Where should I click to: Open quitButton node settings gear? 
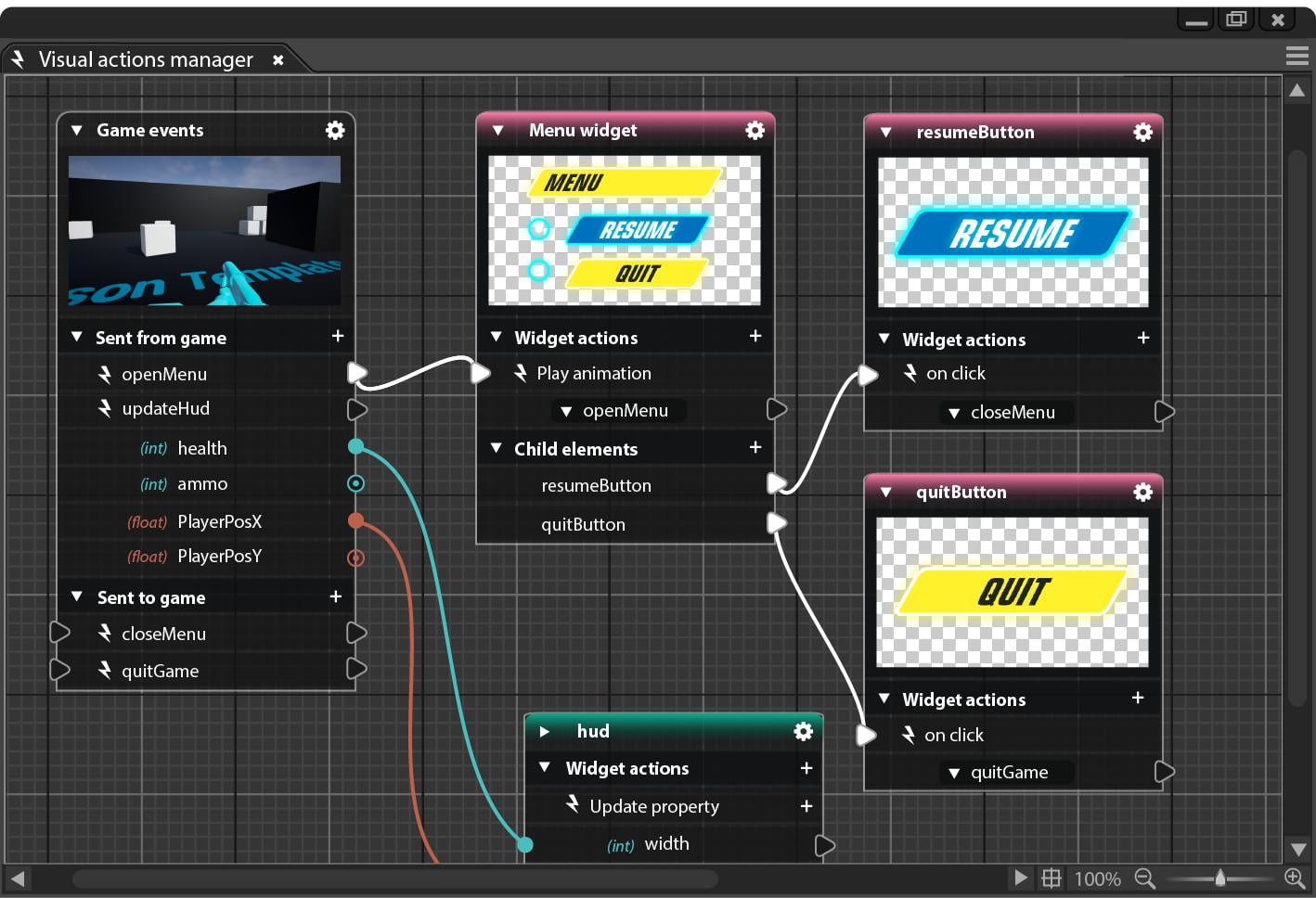click(x=1142, y=493)
